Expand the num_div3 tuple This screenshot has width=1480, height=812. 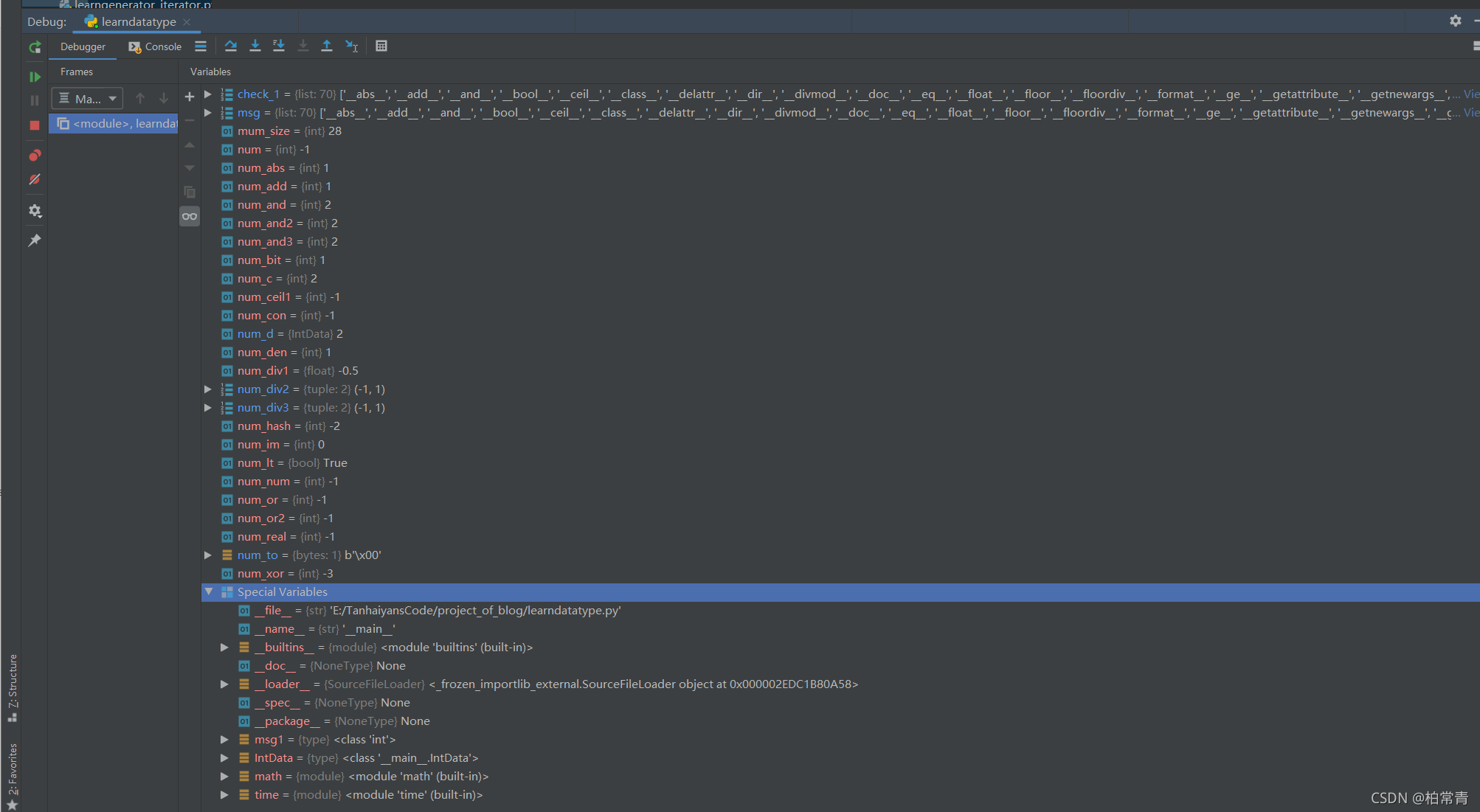tap(208, 408)
